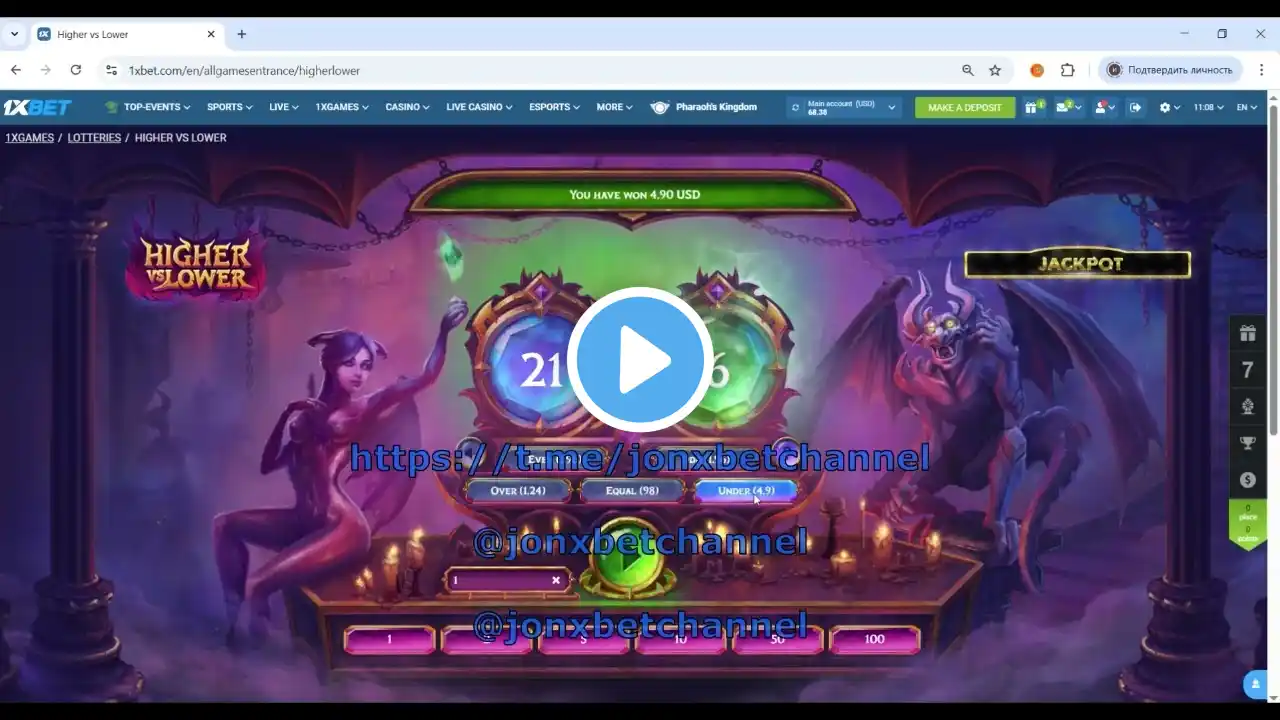Expand the SPORTS dropdown menu
Image resolution: width=1280 pixels, height=720 pixels.
pyautogui.click(x=229, y=107)
